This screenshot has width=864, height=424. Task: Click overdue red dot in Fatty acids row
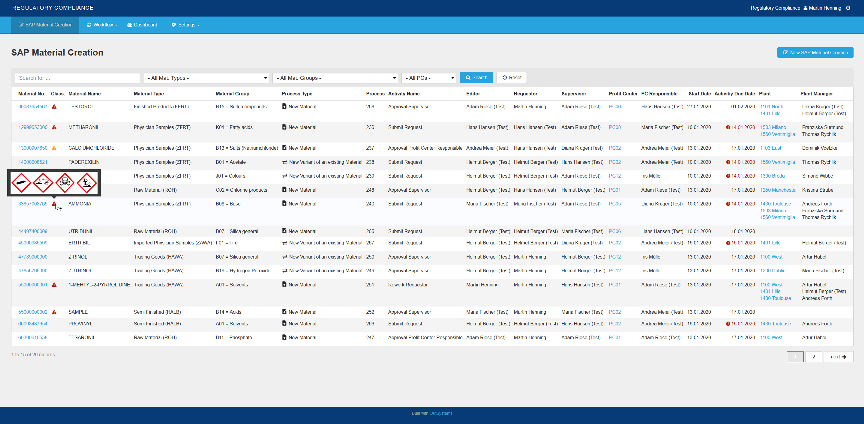pyautogui.click(x=728, y=127)
